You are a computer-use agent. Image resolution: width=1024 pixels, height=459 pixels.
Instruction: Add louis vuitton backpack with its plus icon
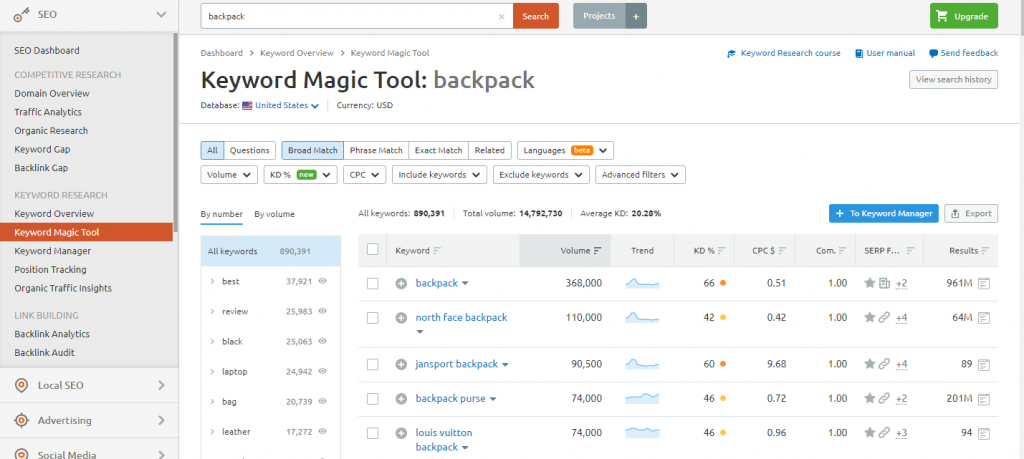pos(402,433)
